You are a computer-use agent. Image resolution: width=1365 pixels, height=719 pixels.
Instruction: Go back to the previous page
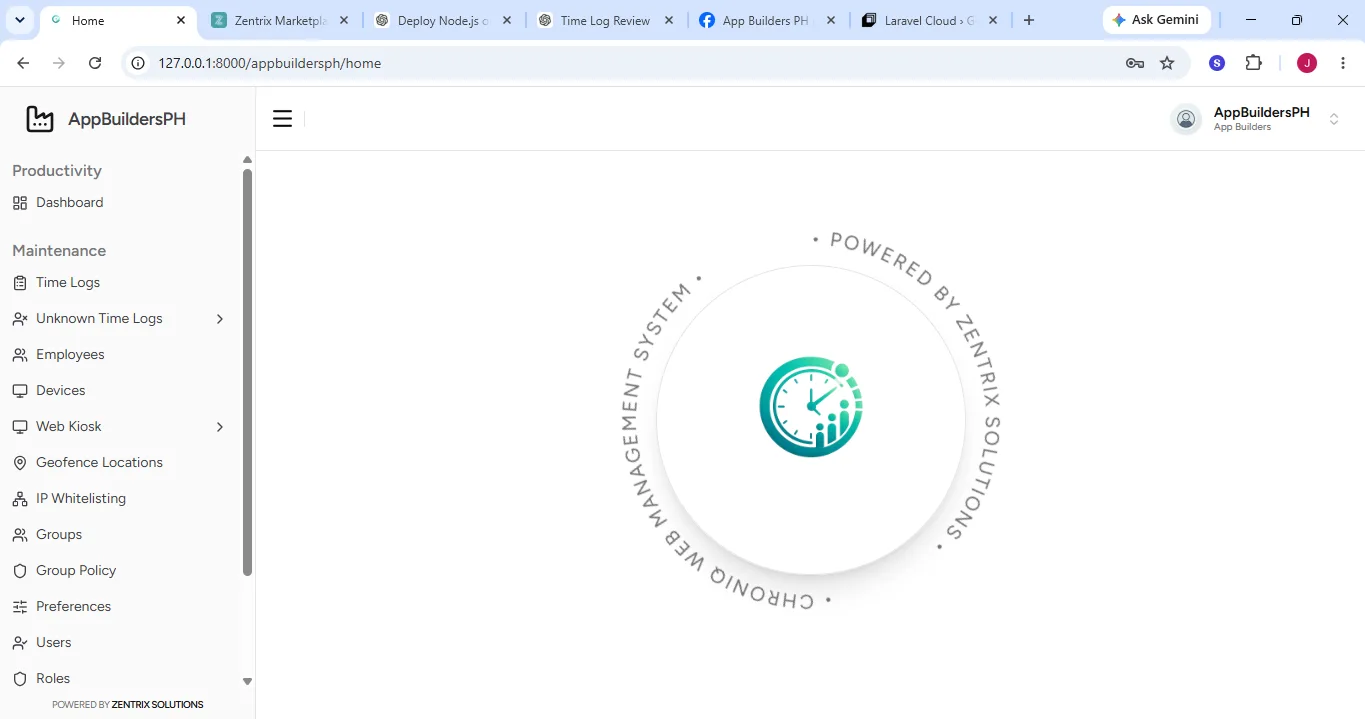click(23, 63)
